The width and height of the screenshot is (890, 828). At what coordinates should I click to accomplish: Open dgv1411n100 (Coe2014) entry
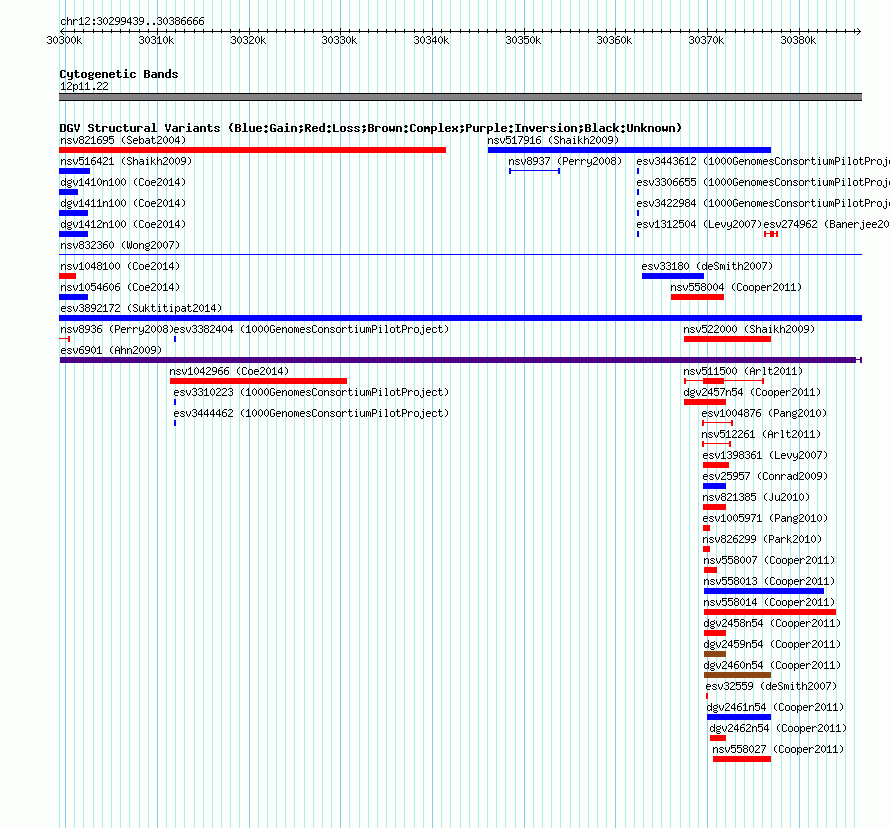(x=123, y=203)
